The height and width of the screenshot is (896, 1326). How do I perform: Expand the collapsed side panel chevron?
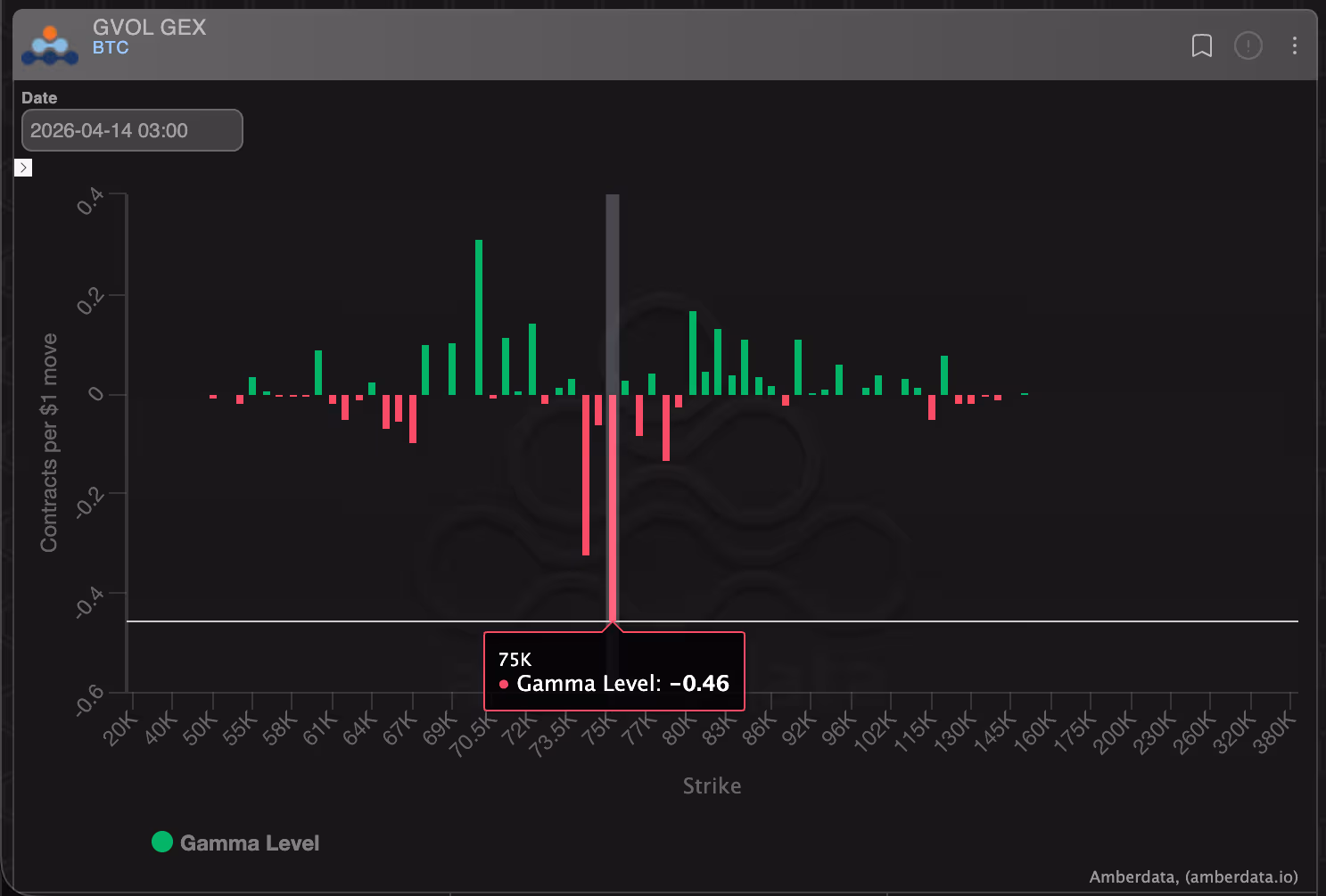23,168
